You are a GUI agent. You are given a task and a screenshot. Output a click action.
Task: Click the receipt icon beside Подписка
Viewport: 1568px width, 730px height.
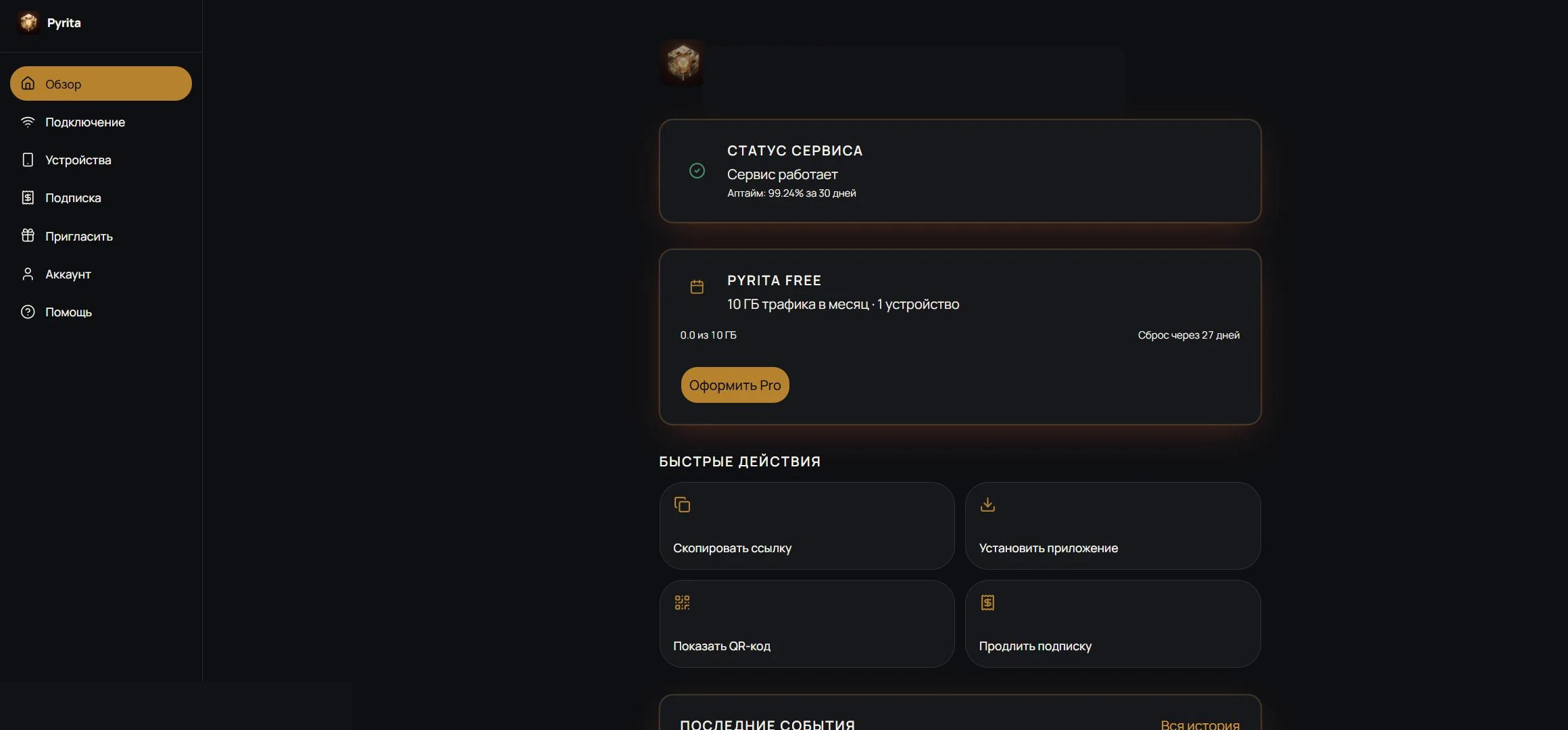(28, 197)
